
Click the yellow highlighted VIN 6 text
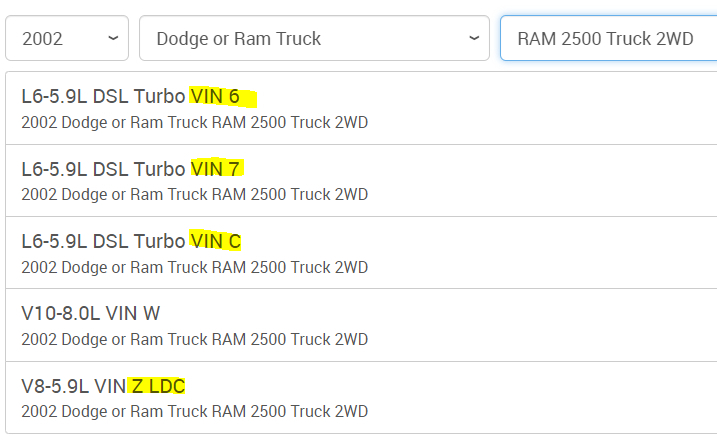click(x=221, y=97)
